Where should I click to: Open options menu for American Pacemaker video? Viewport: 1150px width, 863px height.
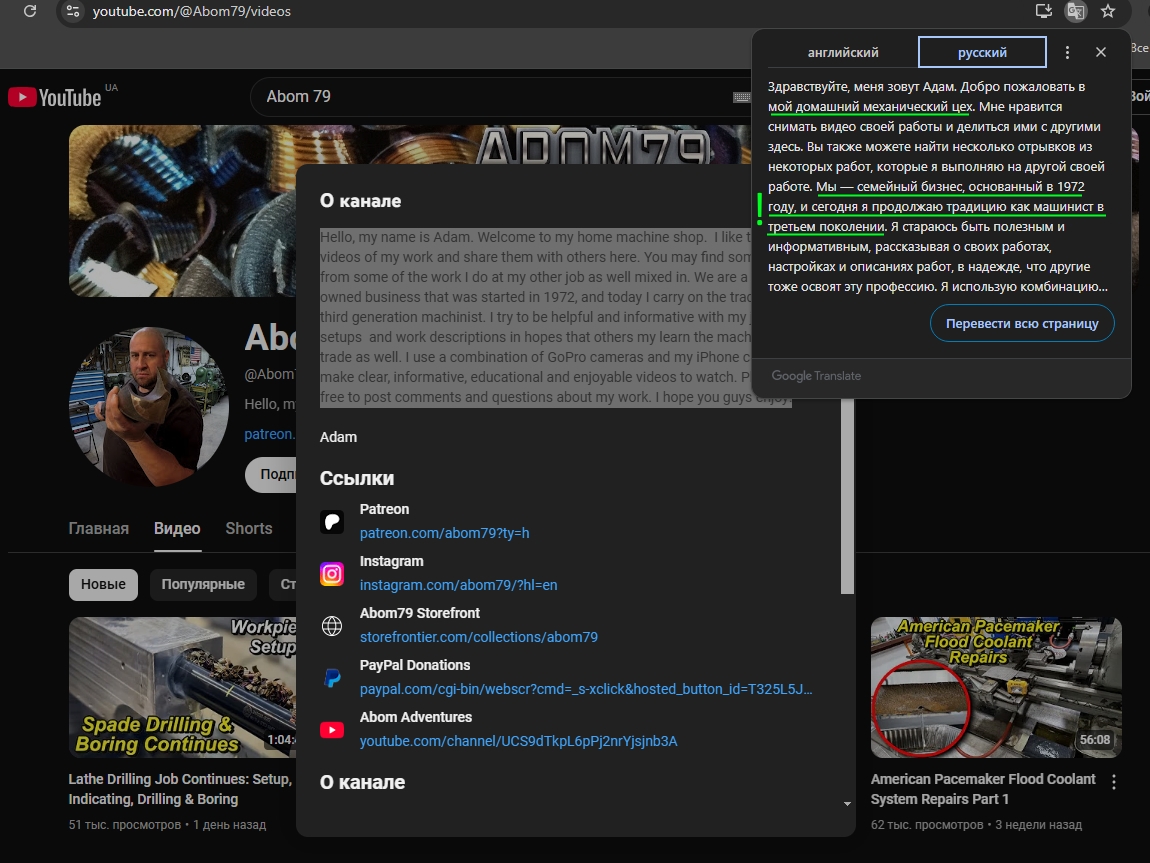coord(1113,782)
